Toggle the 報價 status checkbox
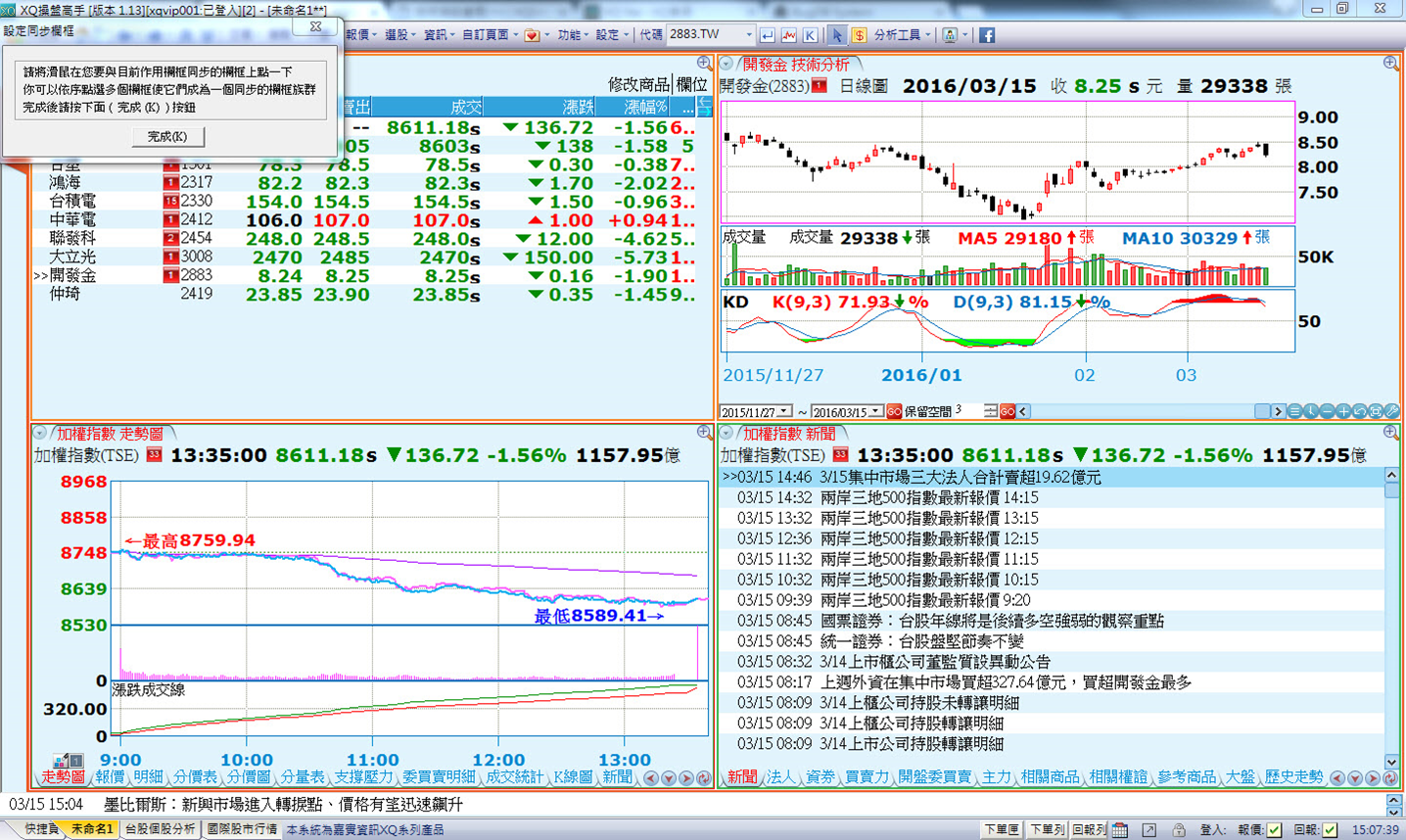1406x840 pixels. (1274, 829)
